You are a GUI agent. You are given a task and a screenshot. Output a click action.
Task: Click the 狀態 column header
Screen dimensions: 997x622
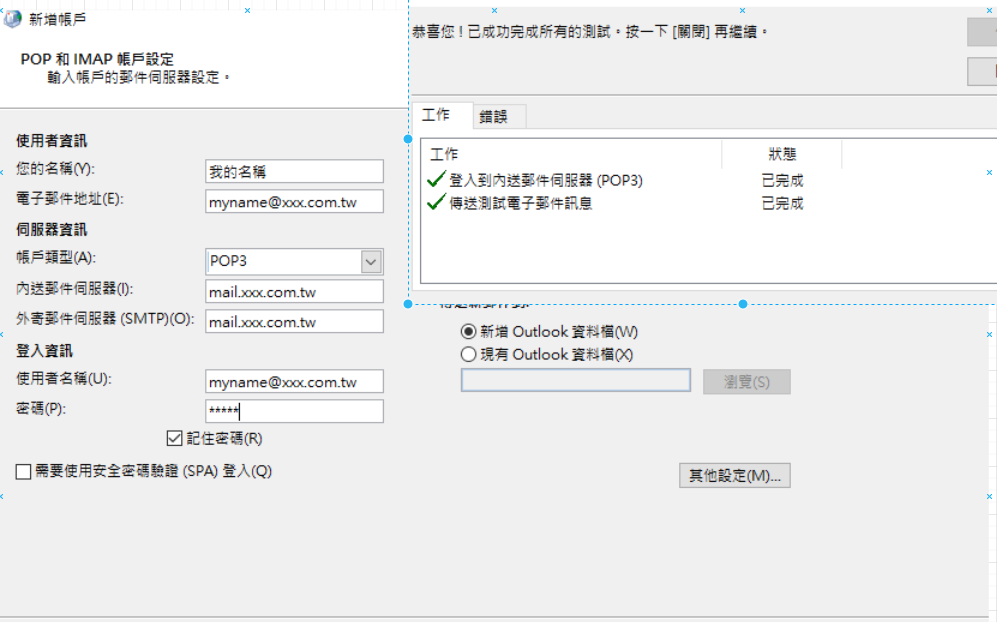(x=782, y=154)
